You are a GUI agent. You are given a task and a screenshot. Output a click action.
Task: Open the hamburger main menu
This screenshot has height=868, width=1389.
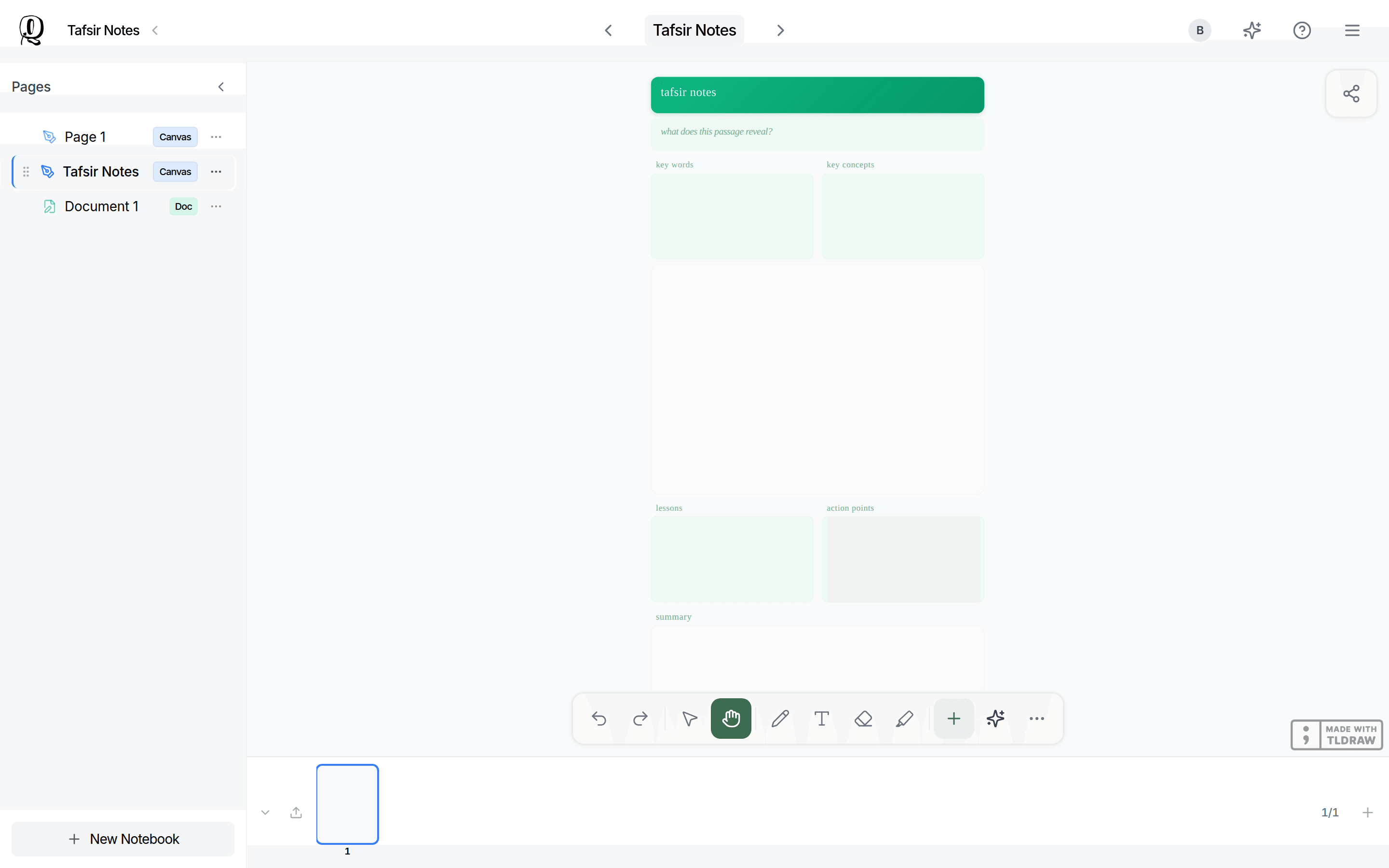[x=1352, y=30]
